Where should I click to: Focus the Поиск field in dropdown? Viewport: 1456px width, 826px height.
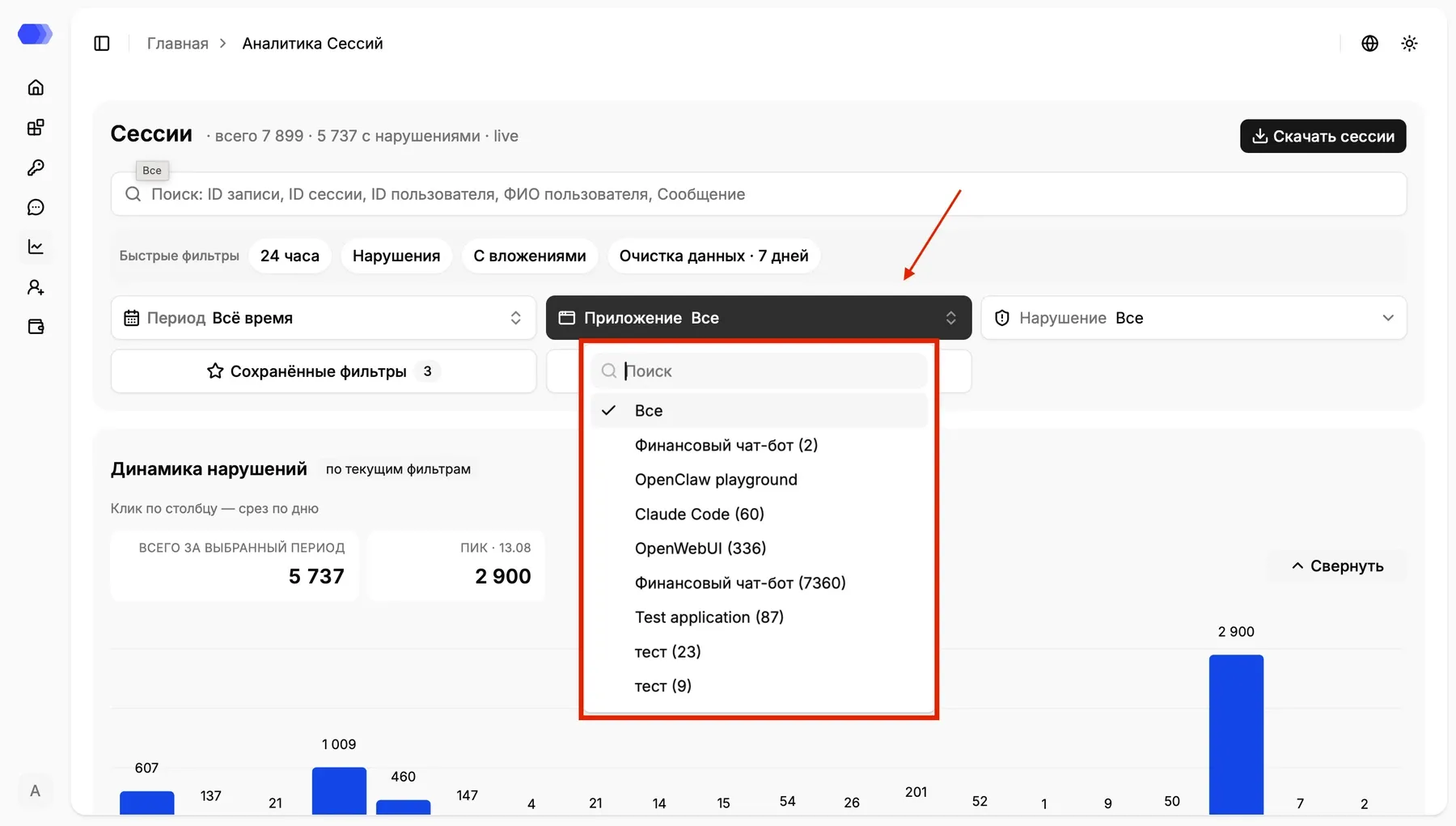758,371
